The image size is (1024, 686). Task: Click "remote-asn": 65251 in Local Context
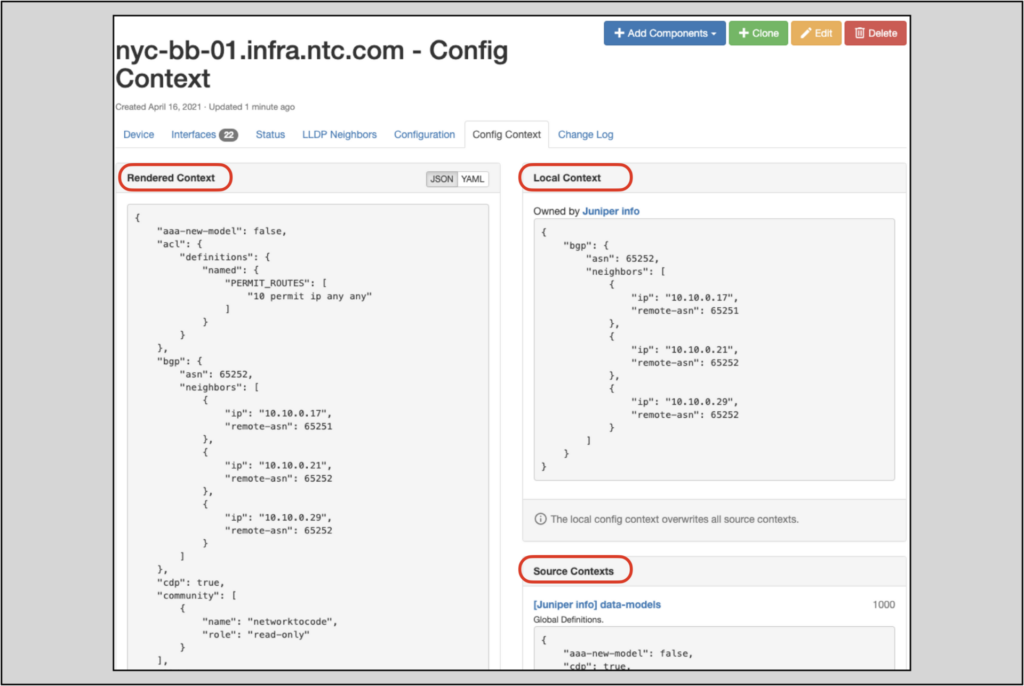click(x=685, y=310)
